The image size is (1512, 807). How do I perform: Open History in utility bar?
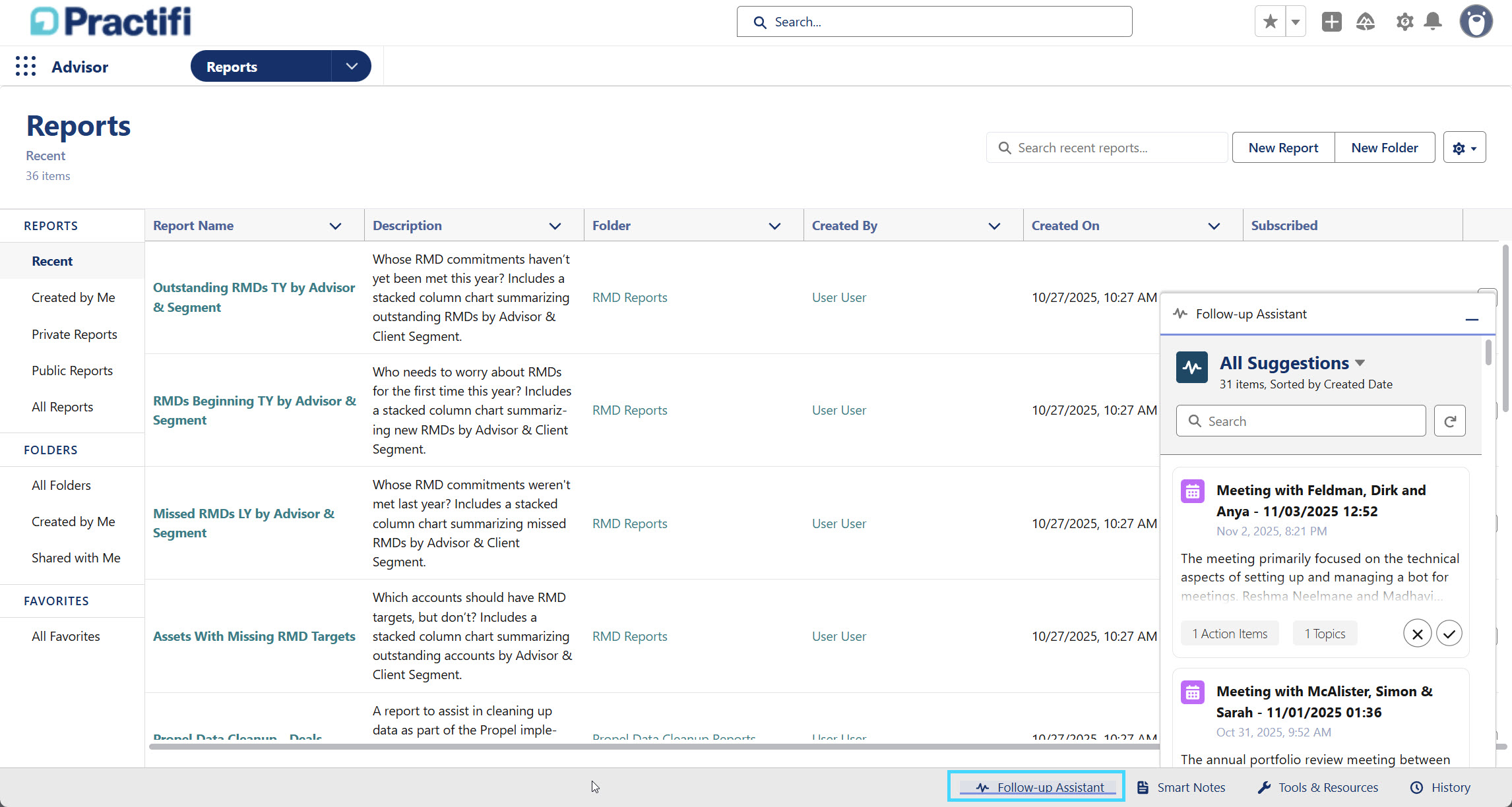click(1441, 787)
